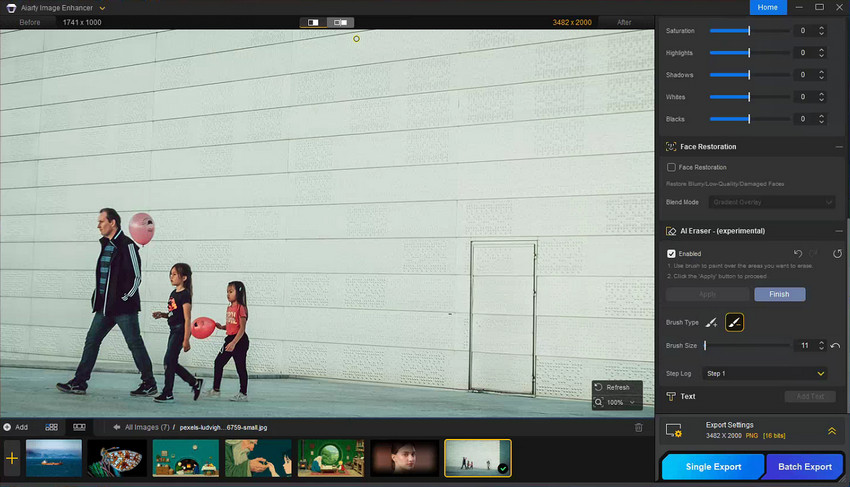
Task: Click the Saturation value stepper arrows
Action: click(822, 31)
